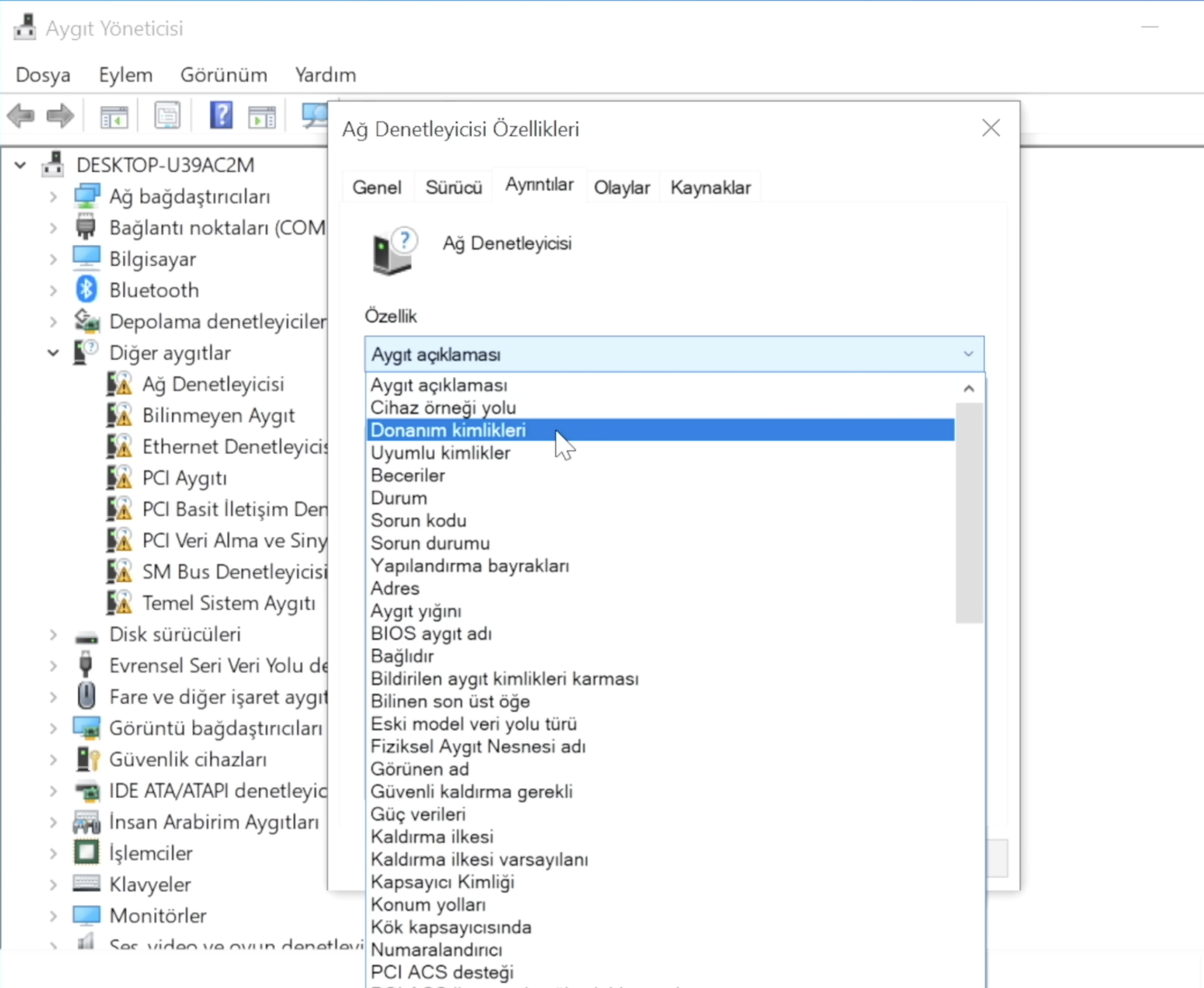Switch to the Sürücü tab

(453, 187)
